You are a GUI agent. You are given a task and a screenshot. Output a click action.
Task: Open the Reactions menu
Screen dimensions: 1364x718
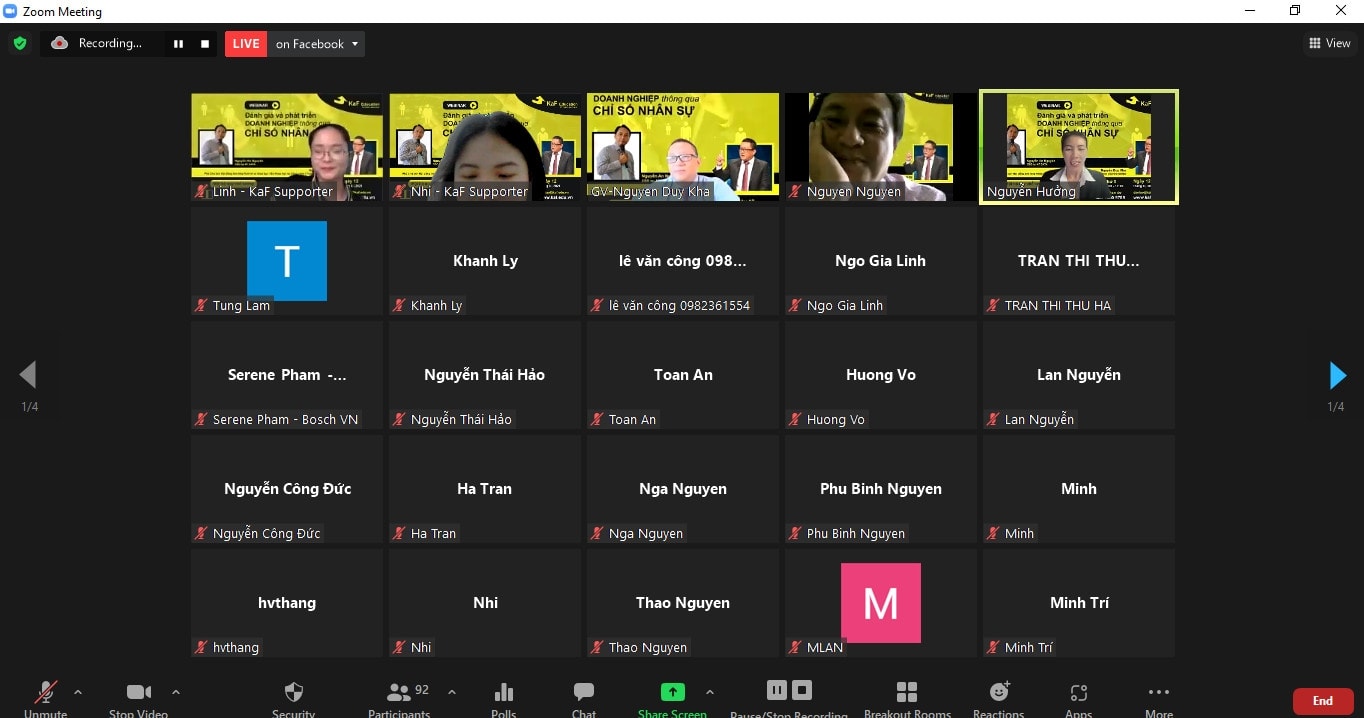[x=999, y=698]
